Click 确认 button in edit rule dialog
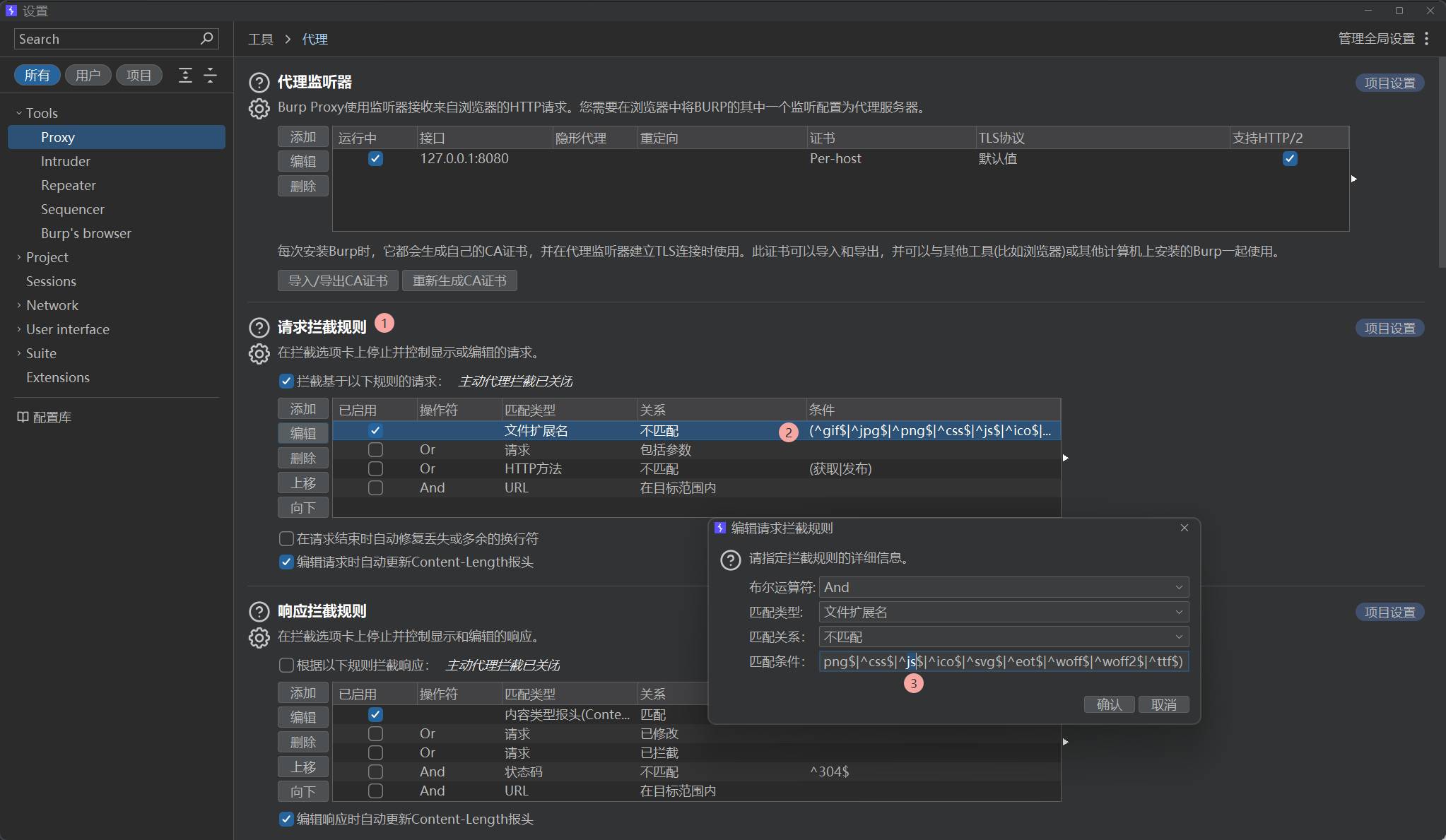Screen dimensions: 1446x840 (x=1108, y=704)
